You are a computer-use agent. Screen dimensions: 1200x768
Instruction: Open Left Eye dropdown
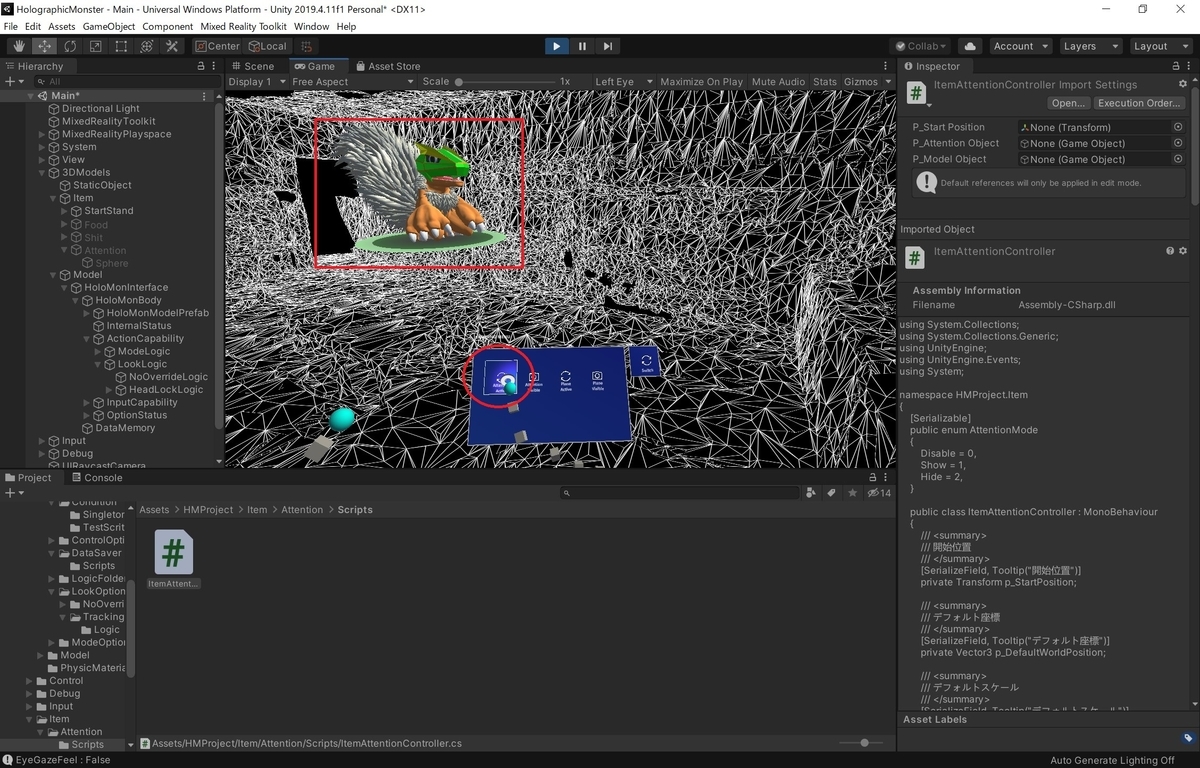623,81
